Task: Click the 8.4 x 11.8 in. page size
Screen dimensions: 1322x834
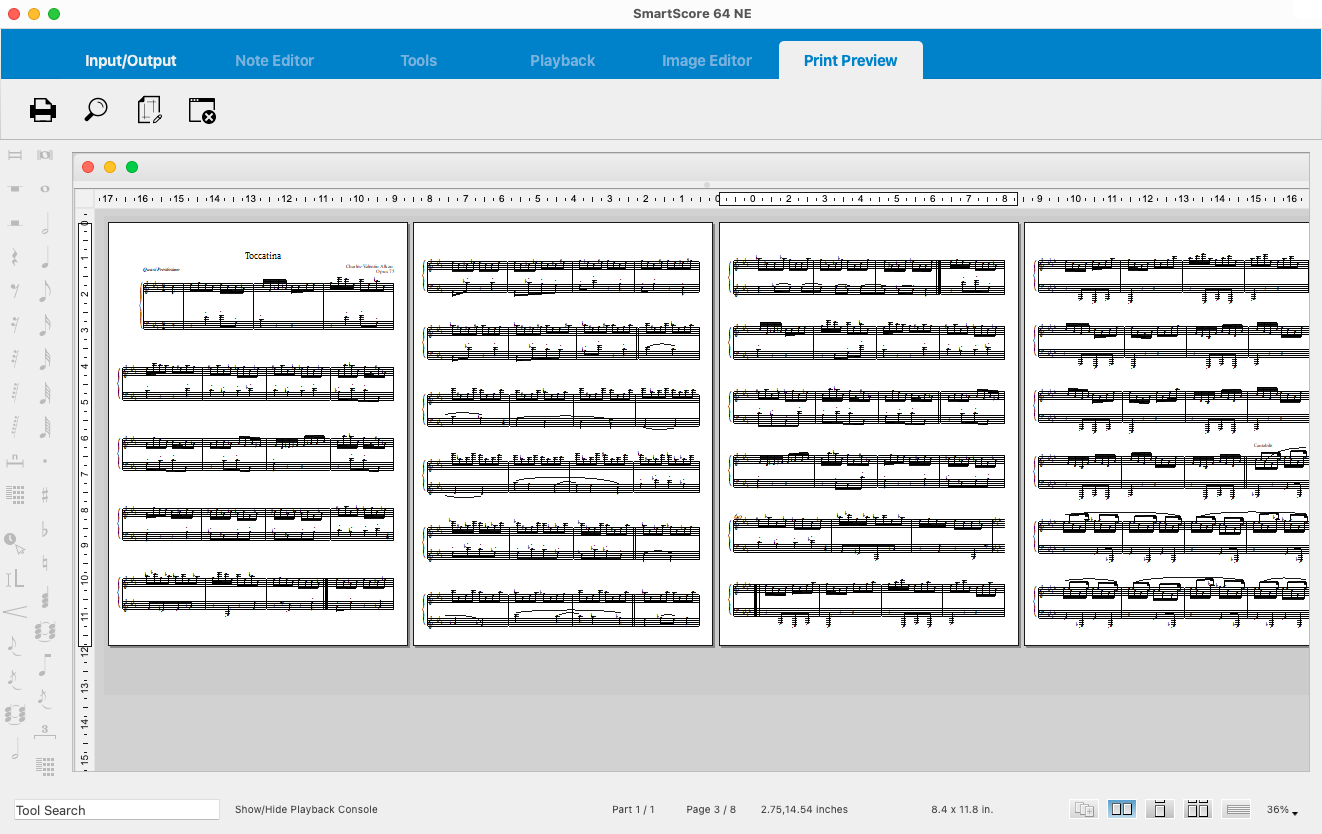Action: pos(962,809)
